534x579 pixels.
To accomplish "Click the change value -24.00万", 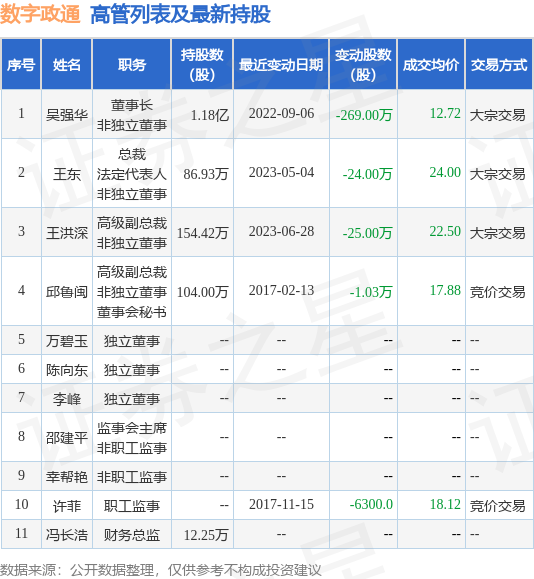I will tap(367, 174).
